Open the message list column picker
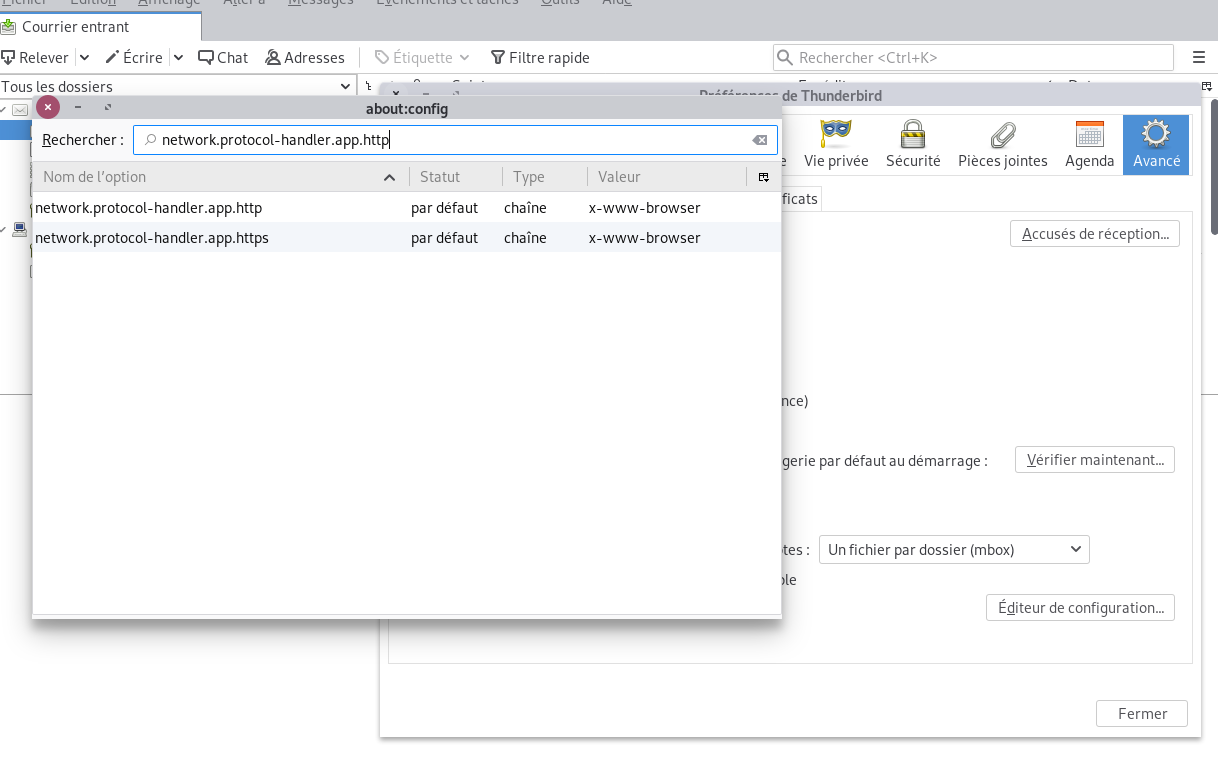This screenshot has height=778, width=1218. pos(1207,87)
